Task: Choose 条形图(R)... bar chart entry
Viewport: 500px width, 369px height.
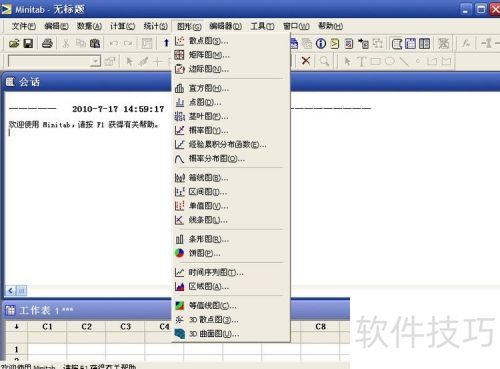Action: point(231,239)
